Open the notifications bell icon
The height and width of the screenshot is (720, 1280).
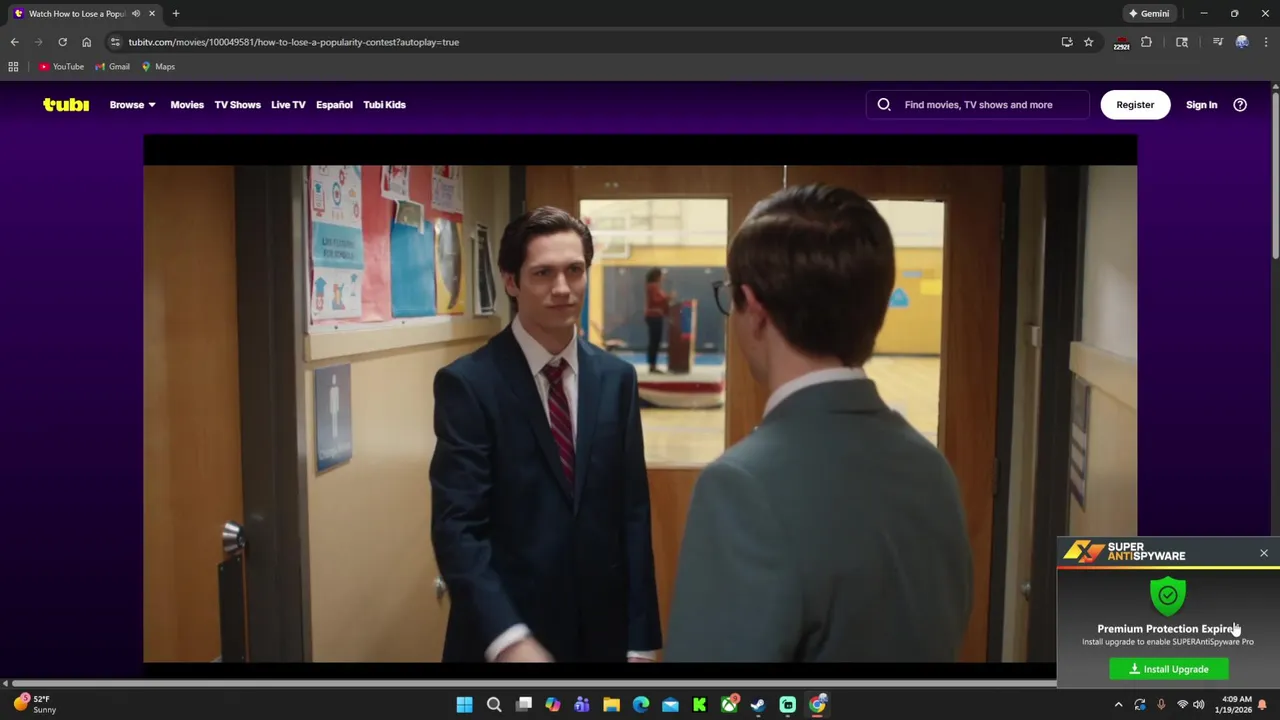[x=1263, y=705]
